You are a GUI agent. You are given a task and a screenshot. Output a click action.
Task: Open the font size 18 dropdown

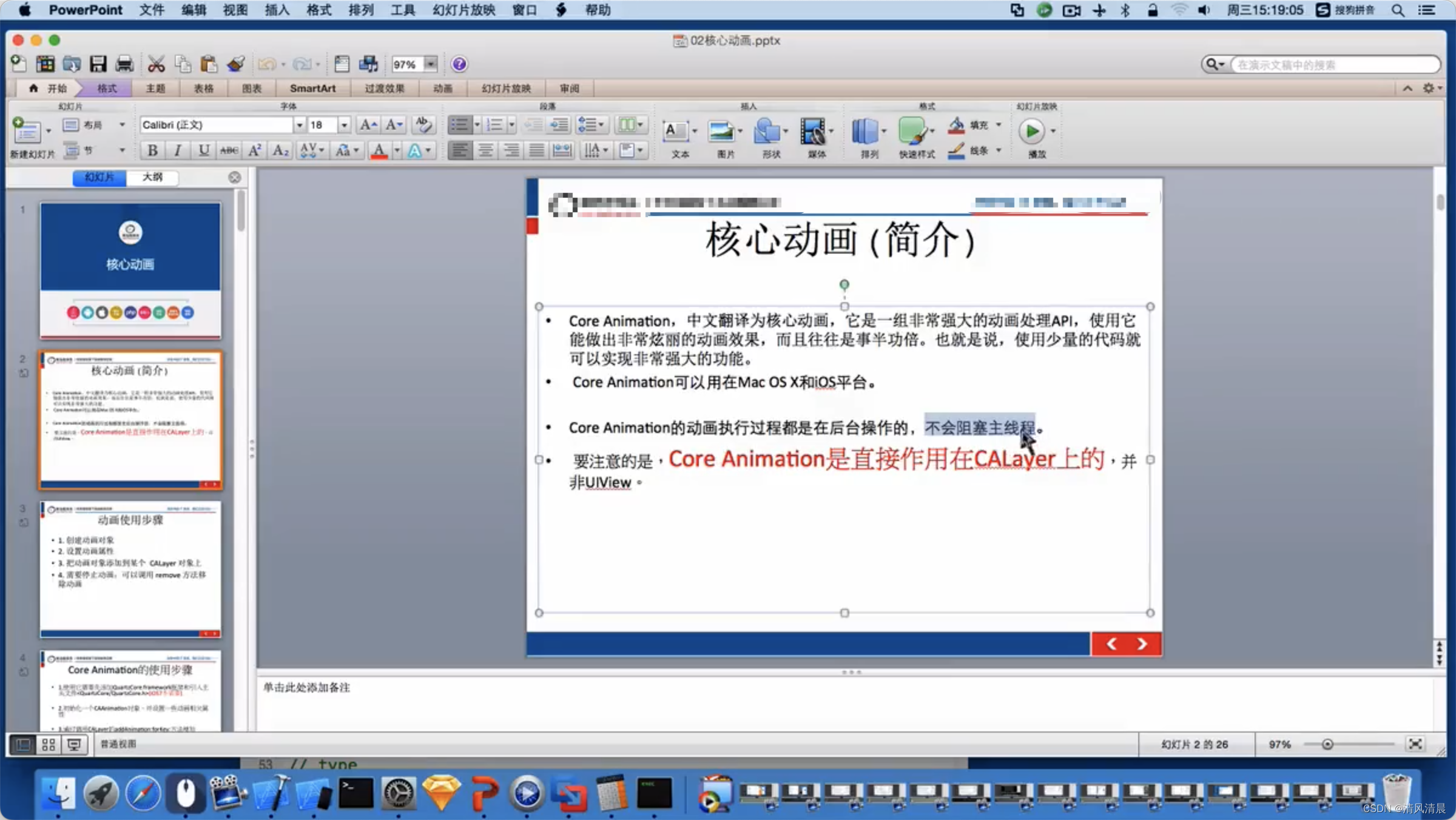(344, 125)
